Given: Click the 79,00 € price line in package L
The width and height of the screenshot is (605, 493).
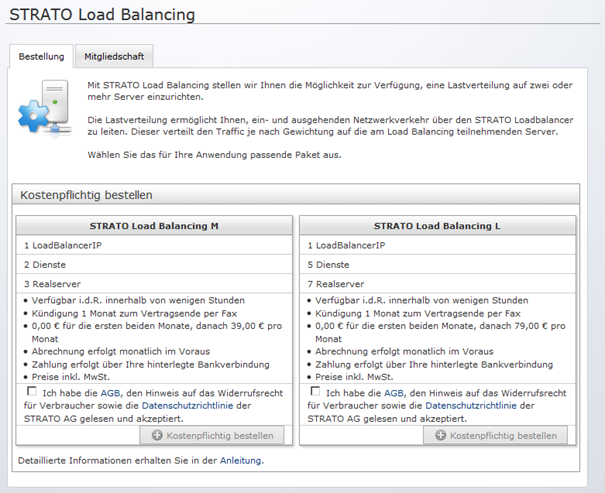Looking at the screenshot, I should point(440,332).
